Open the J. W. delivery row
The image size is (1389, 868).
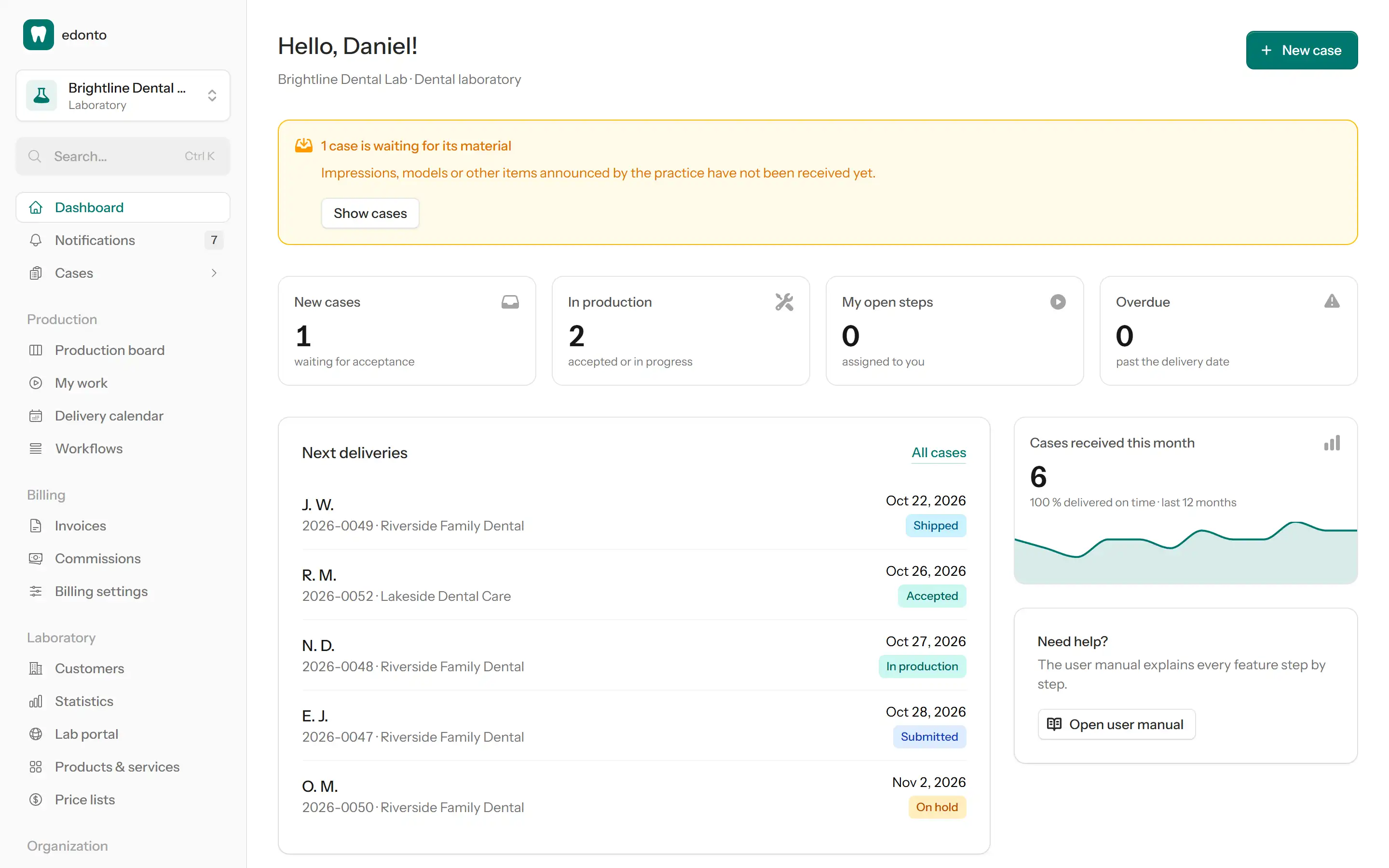(634, 515)
